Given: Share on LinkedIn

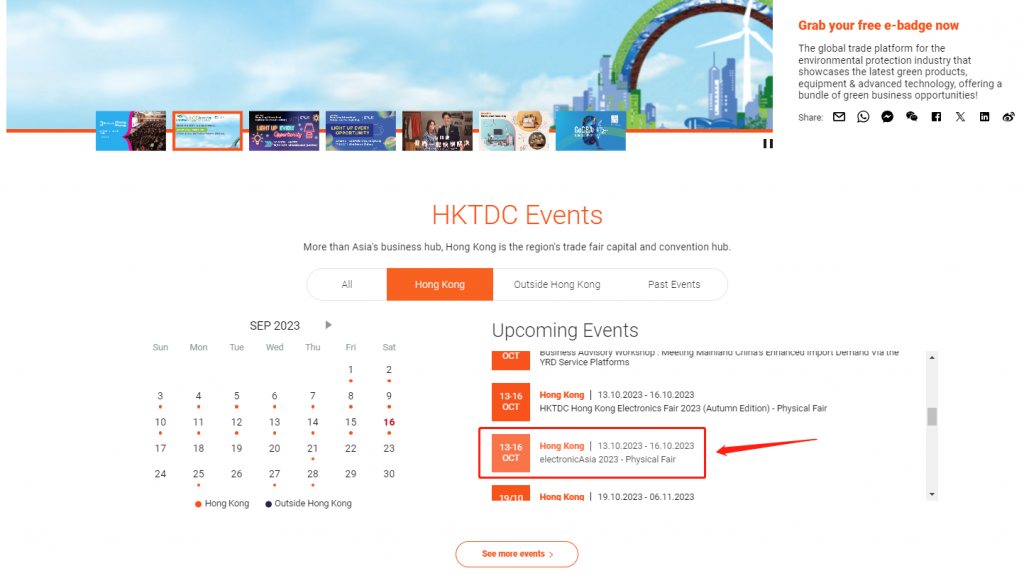Looking at the screenshot, I should (984, 117).
